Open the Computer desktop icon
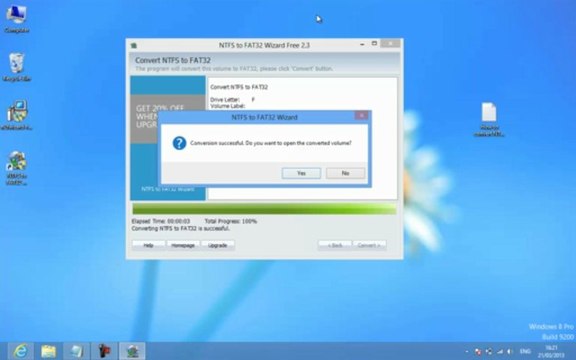The height and width of the screenshot is (360, 576). [17, 19]
